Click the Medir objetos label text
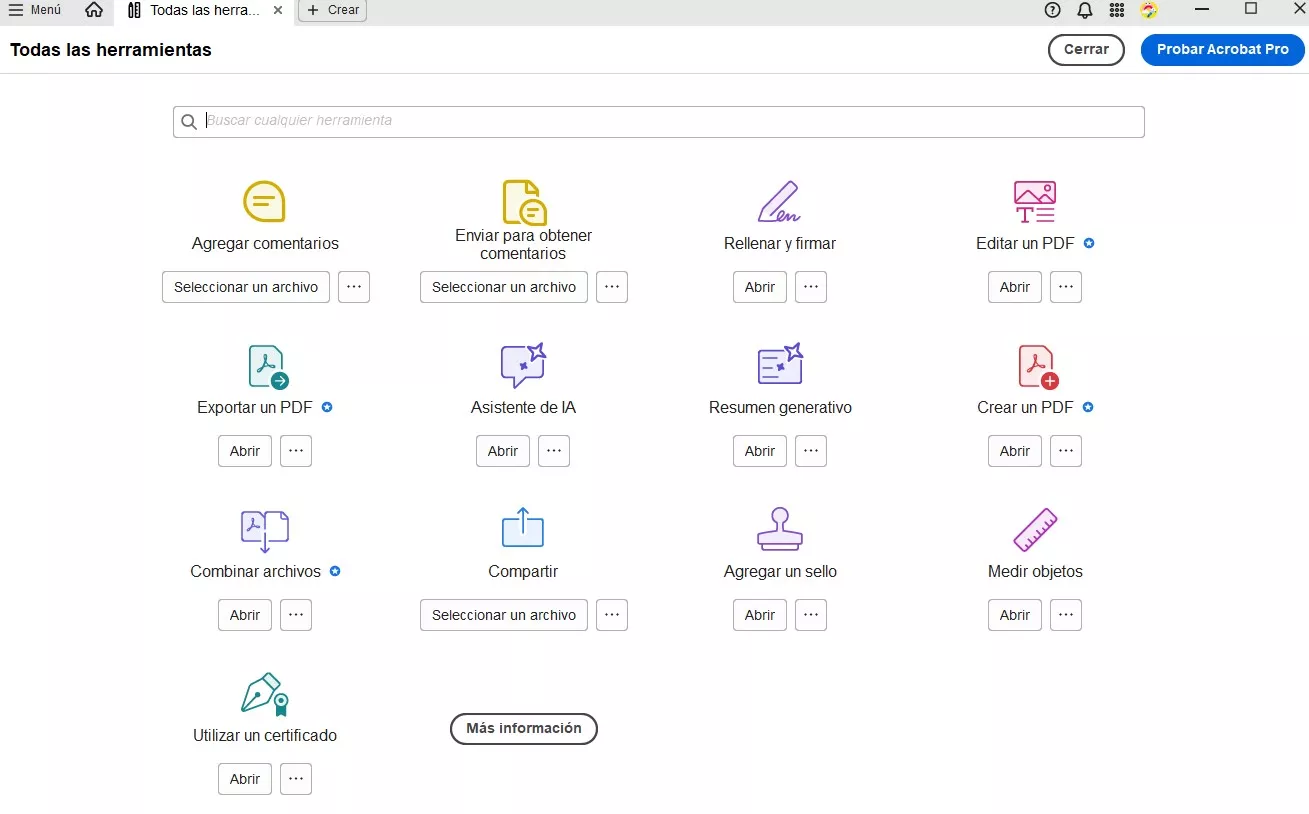1309x814 pixels. (x=1035, y=572)
